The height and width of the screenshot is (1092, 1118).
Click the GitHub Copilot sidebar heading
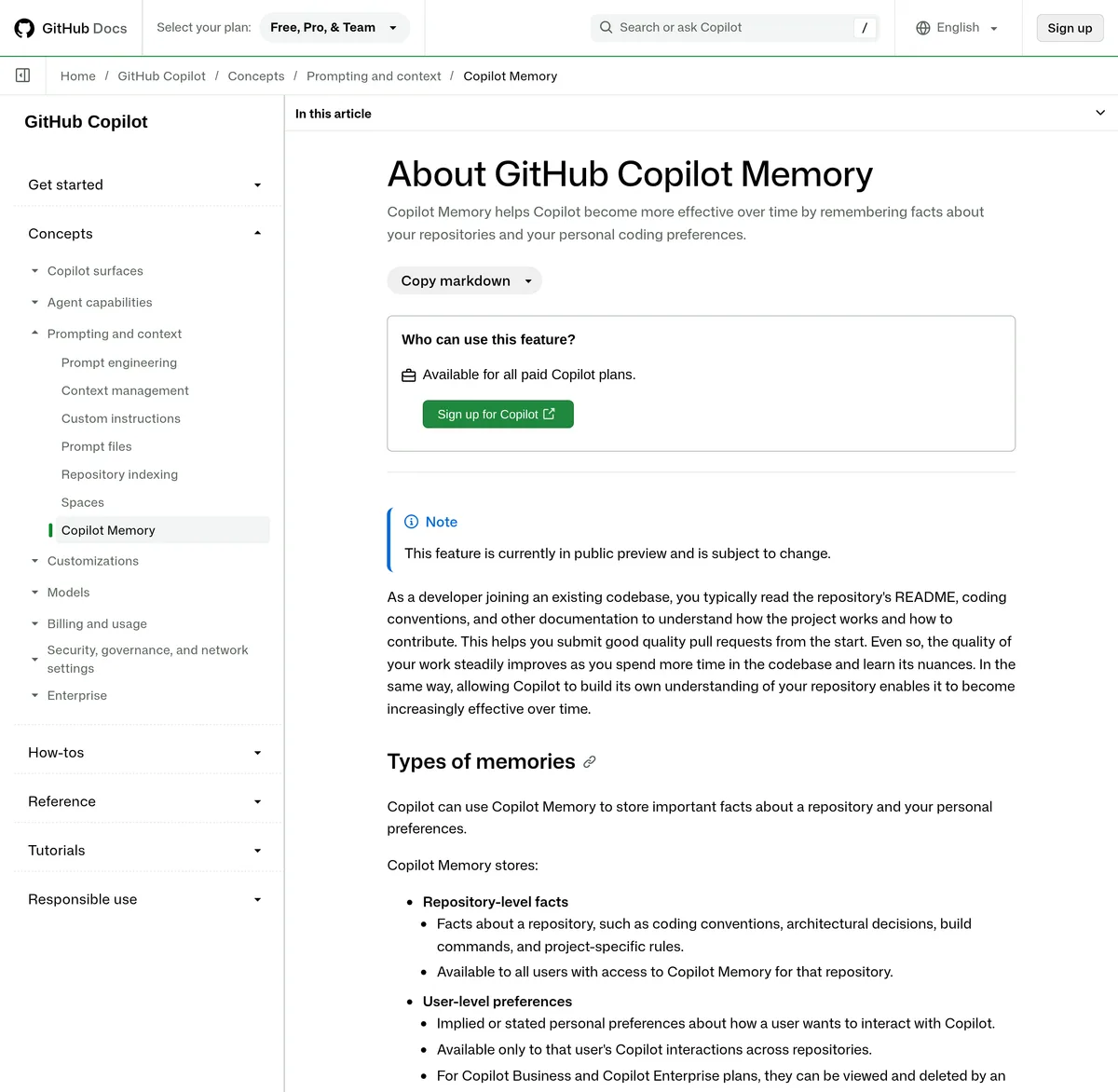[86, 122]
